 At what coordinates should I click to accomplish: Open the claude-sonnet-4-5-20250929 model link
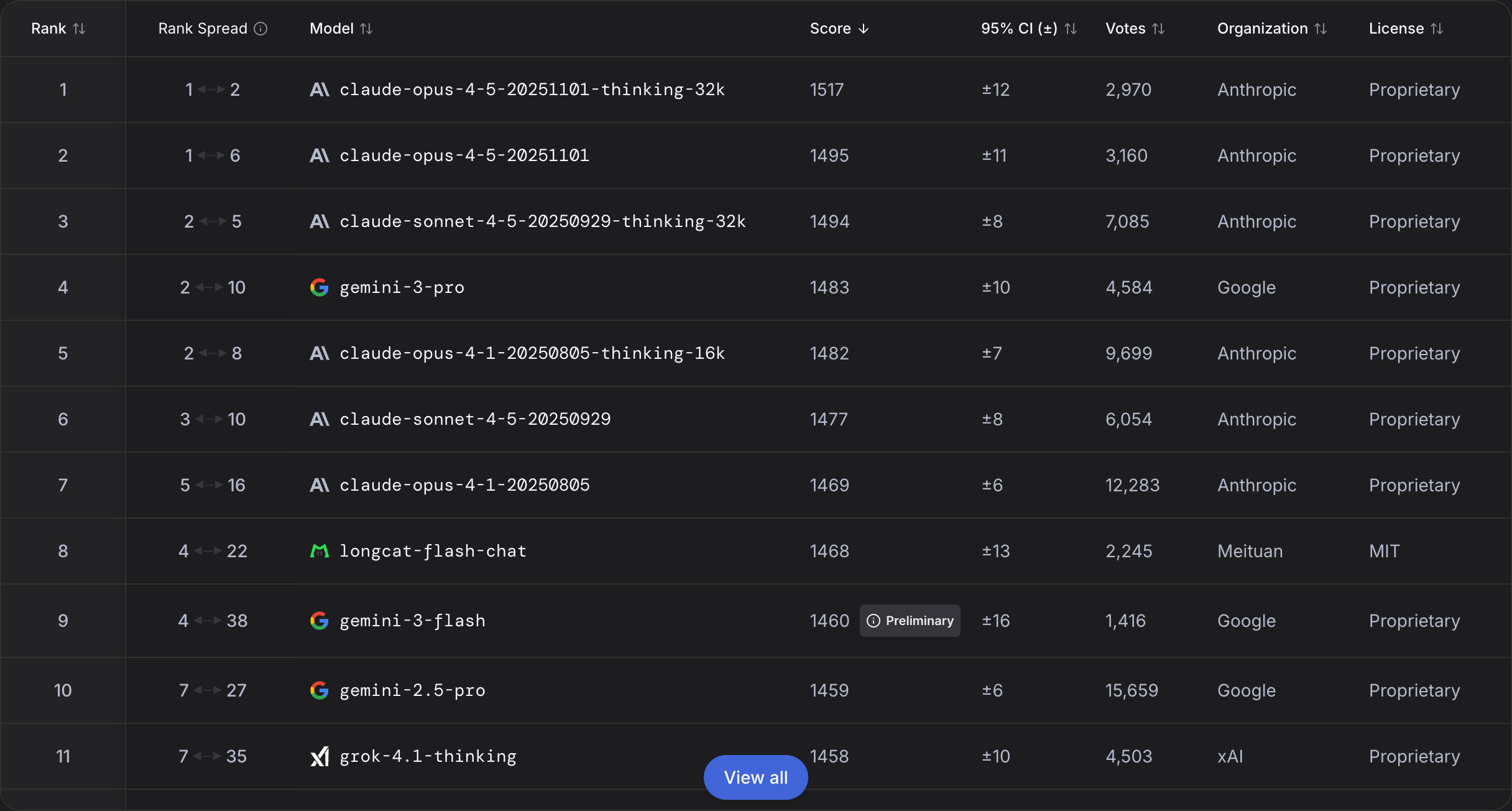tap(475, 419)
